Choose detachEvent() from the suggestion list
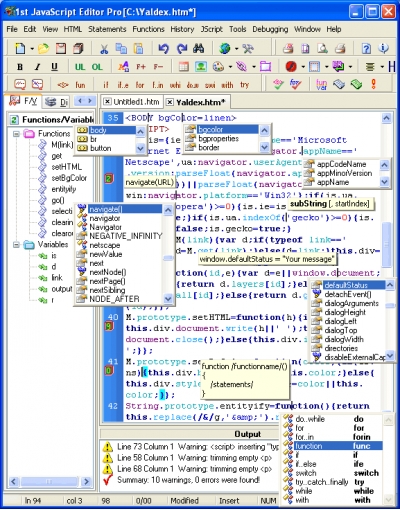Viewport: 400px width, 510px height. pos(348,294)
